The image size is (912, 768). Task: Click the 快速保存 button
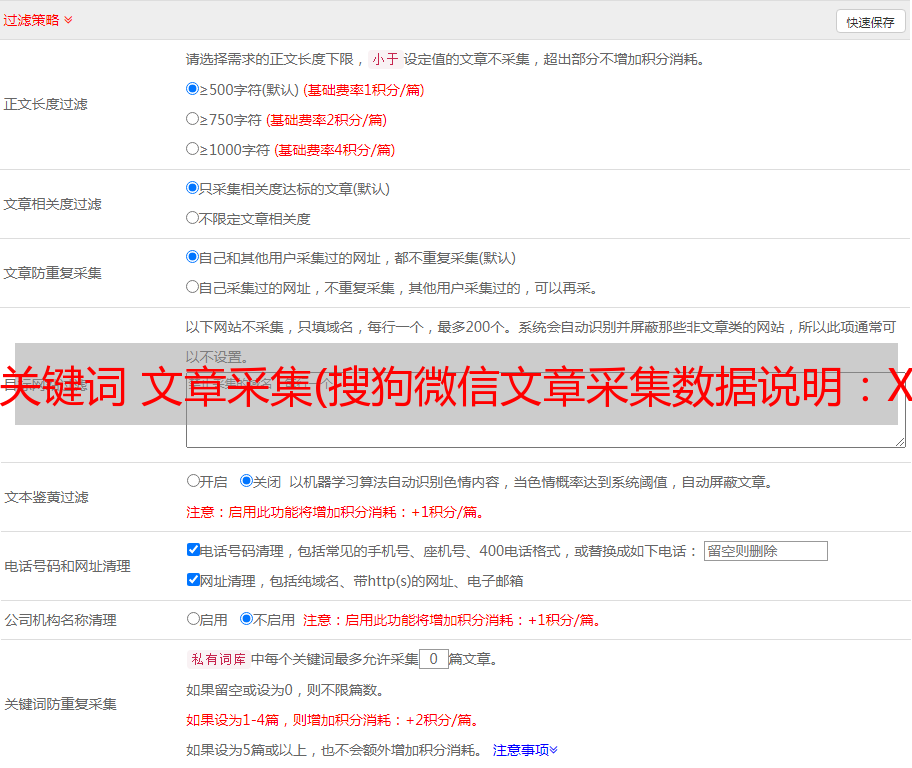[x=870, y=22]
